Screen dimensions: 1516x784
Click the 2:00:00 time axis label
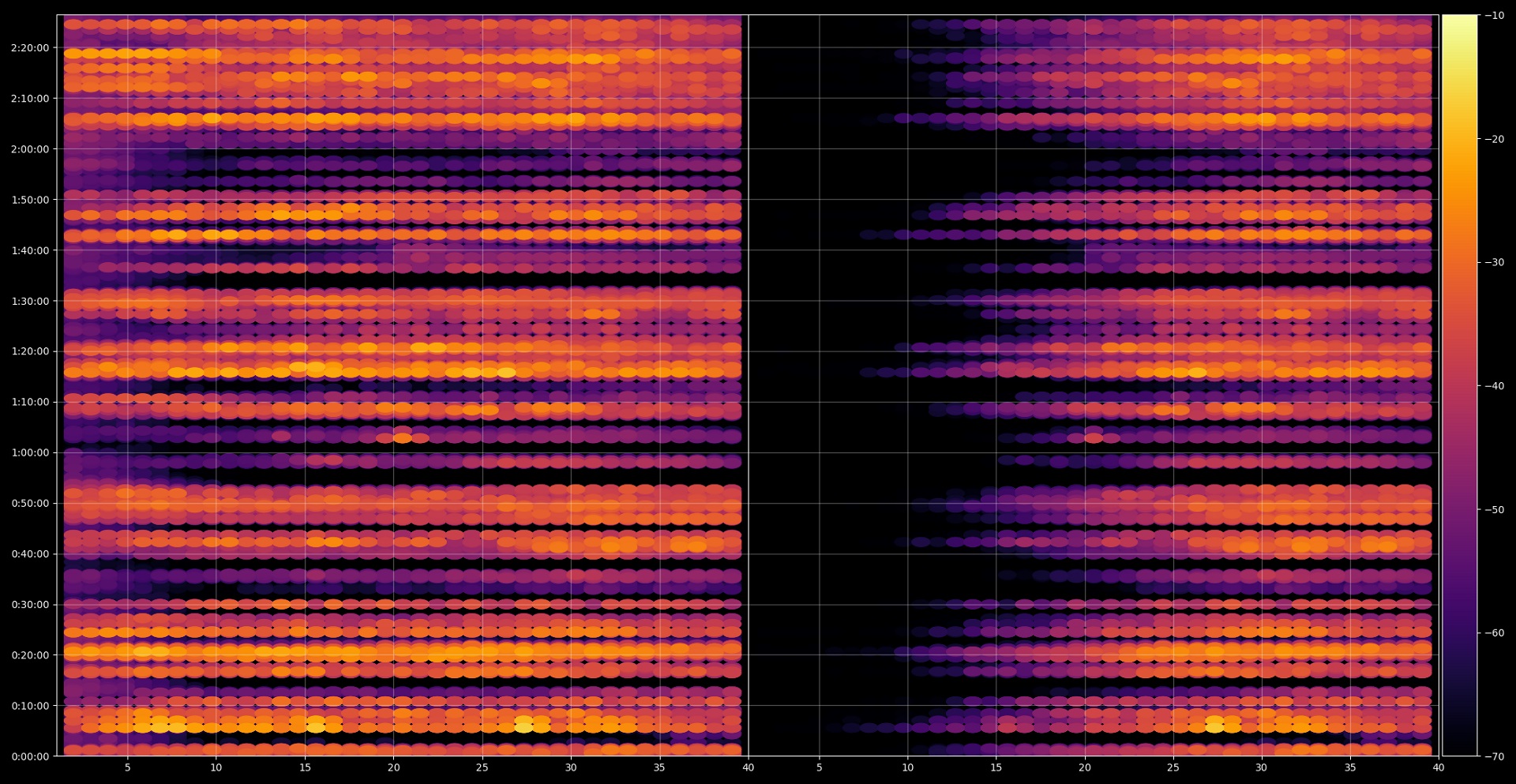pyautogui.click(x=30, y=149)
